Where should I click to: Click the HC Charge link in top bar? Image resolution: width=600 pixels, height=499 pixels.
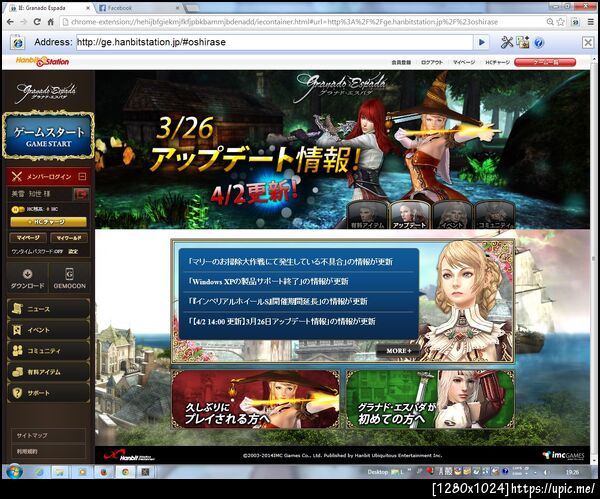pos(497,62)
